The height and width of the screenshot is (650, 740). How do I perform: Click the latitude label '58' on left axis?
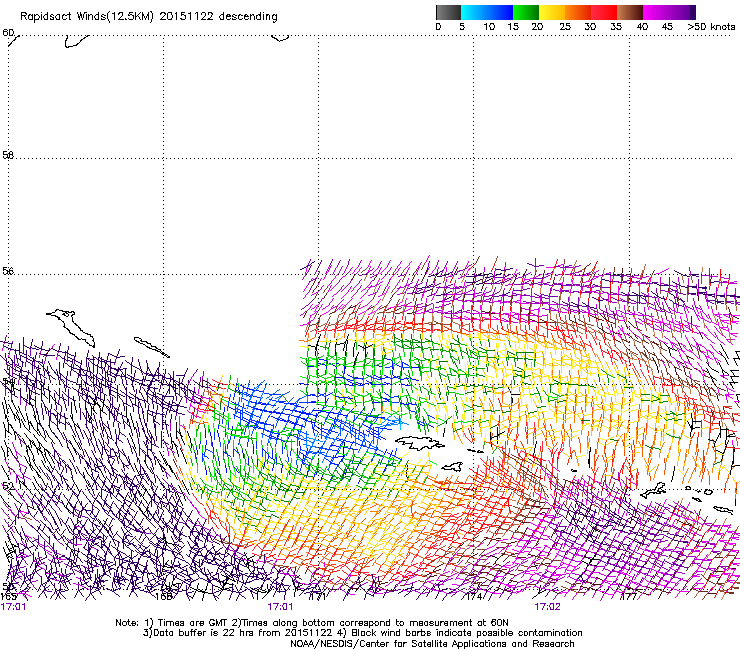(x=8, y=154)
